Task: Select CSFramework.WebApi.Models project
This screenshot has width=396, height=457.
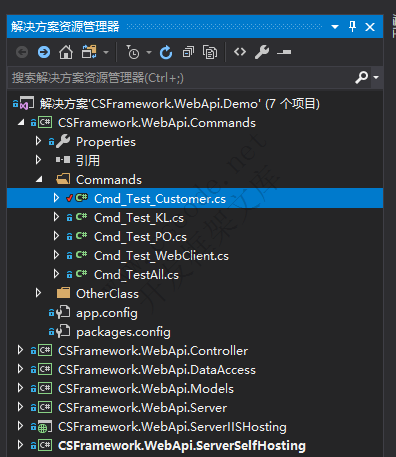Action: 146,389
